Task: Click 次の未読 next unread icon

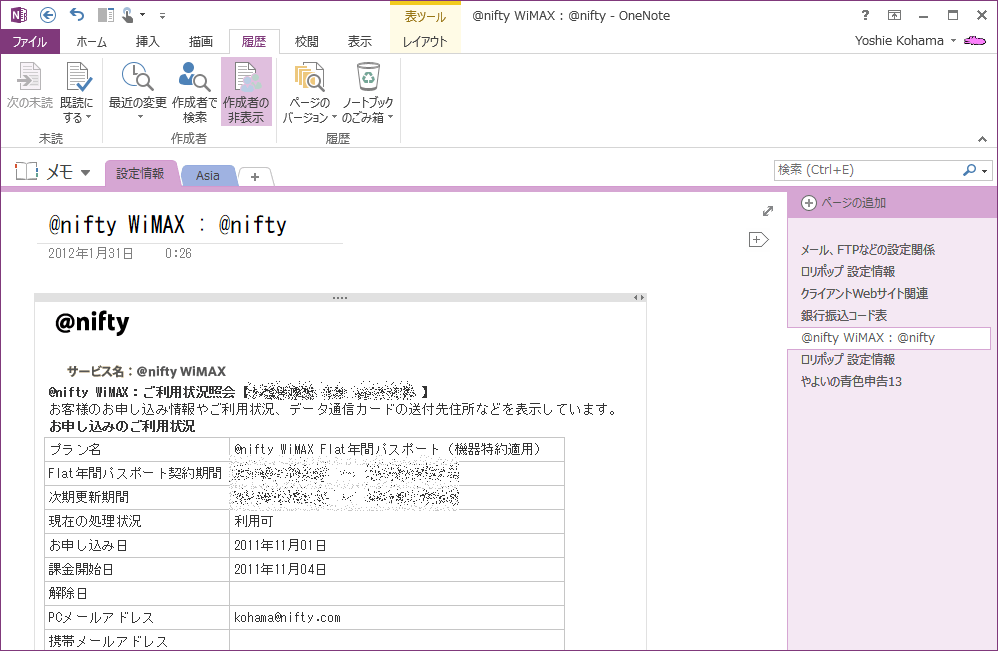Action: click(29, 87)
